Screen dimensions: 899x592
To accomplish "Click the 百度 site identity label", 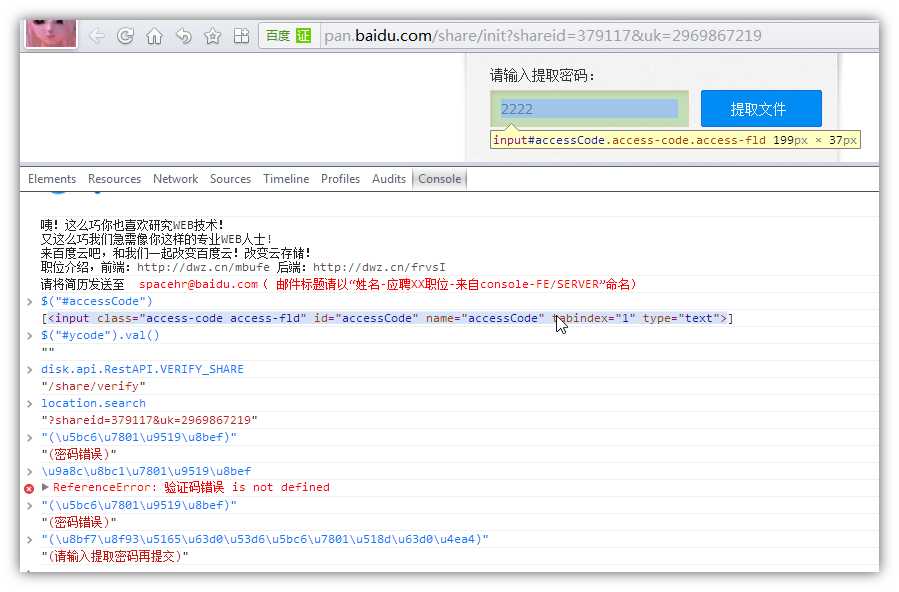I will coord(277,36).
